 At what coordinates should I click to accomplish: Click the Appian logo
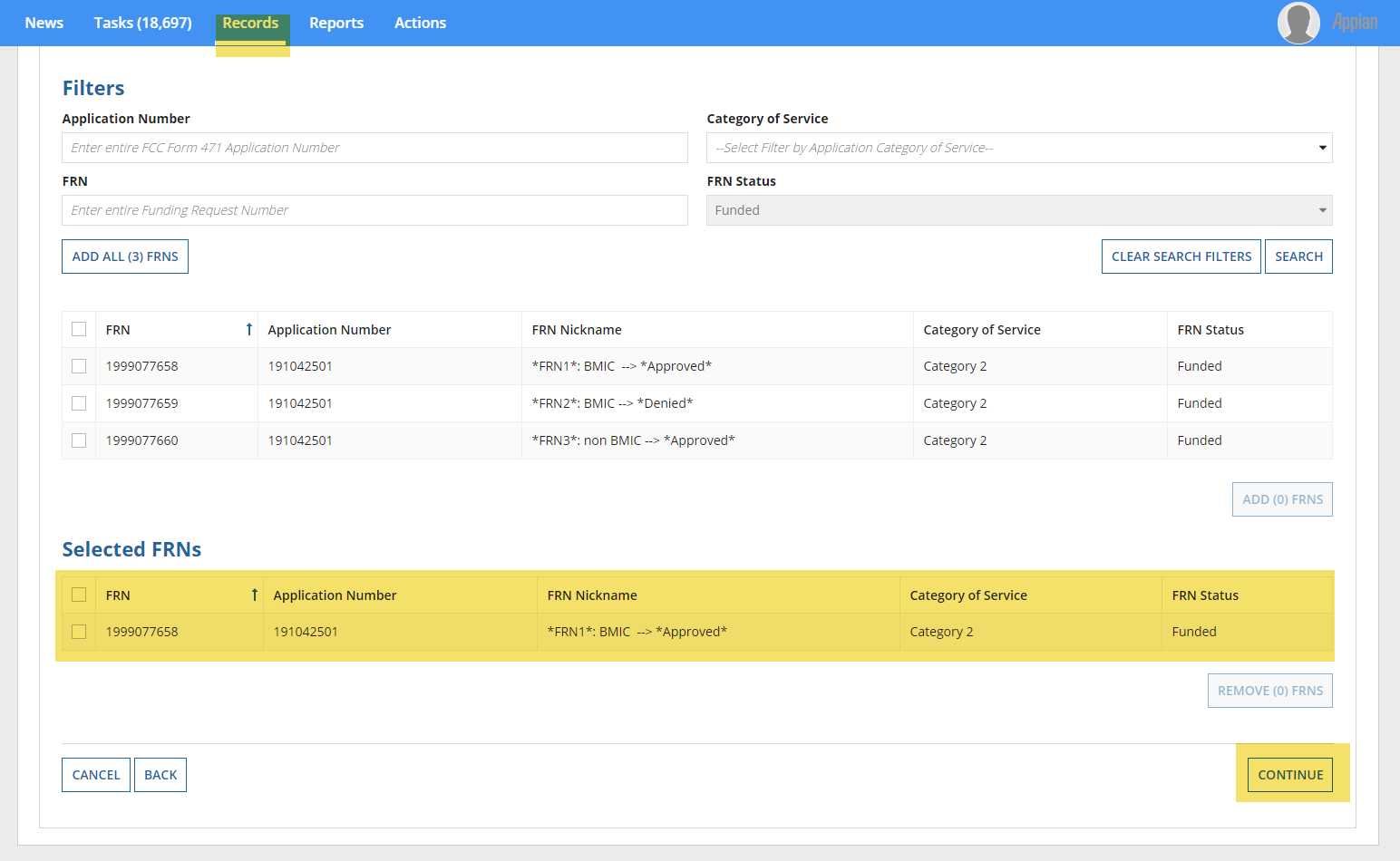1355,23
